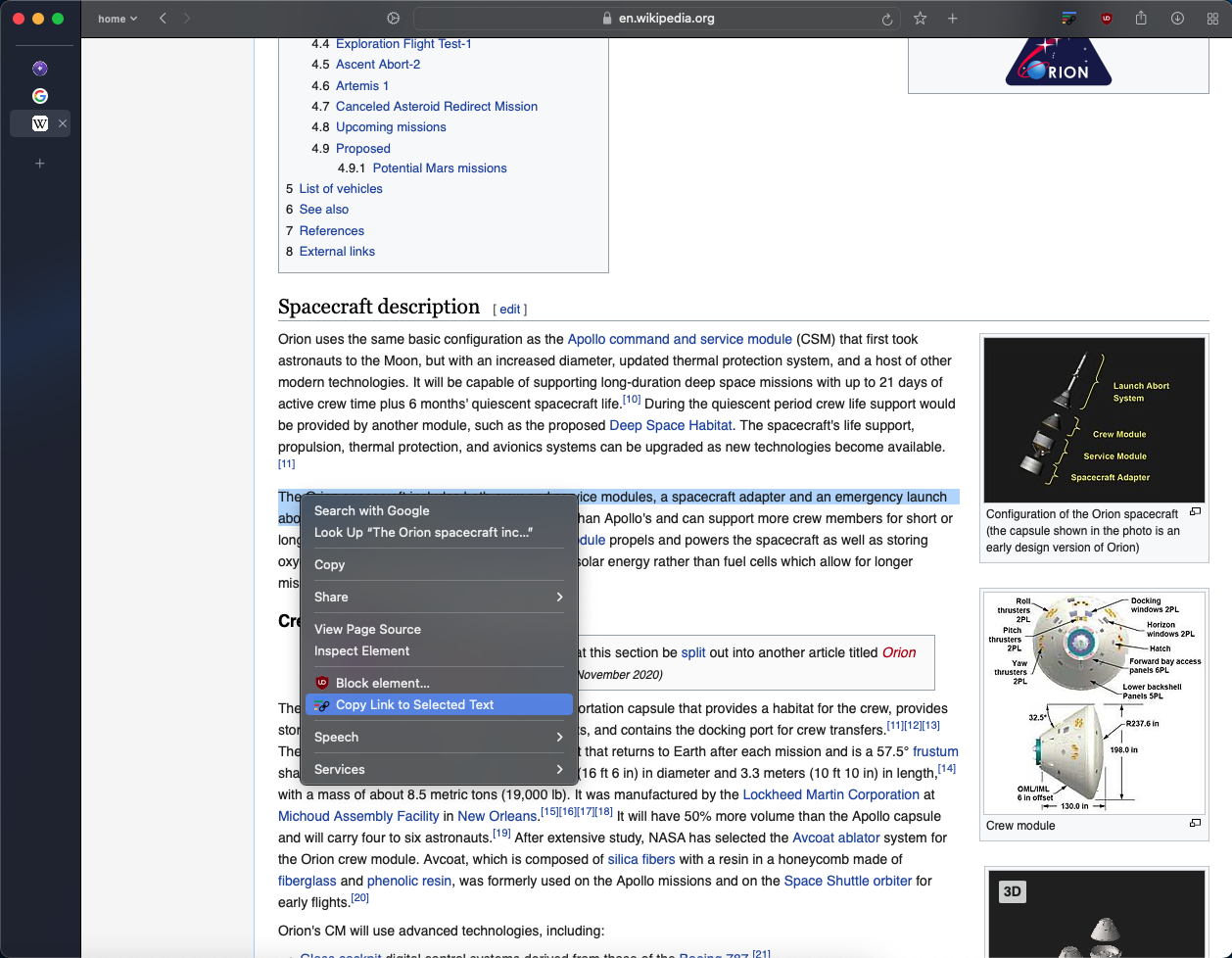
Task: Expand the Speech submenu
Action: coord(439,738)
